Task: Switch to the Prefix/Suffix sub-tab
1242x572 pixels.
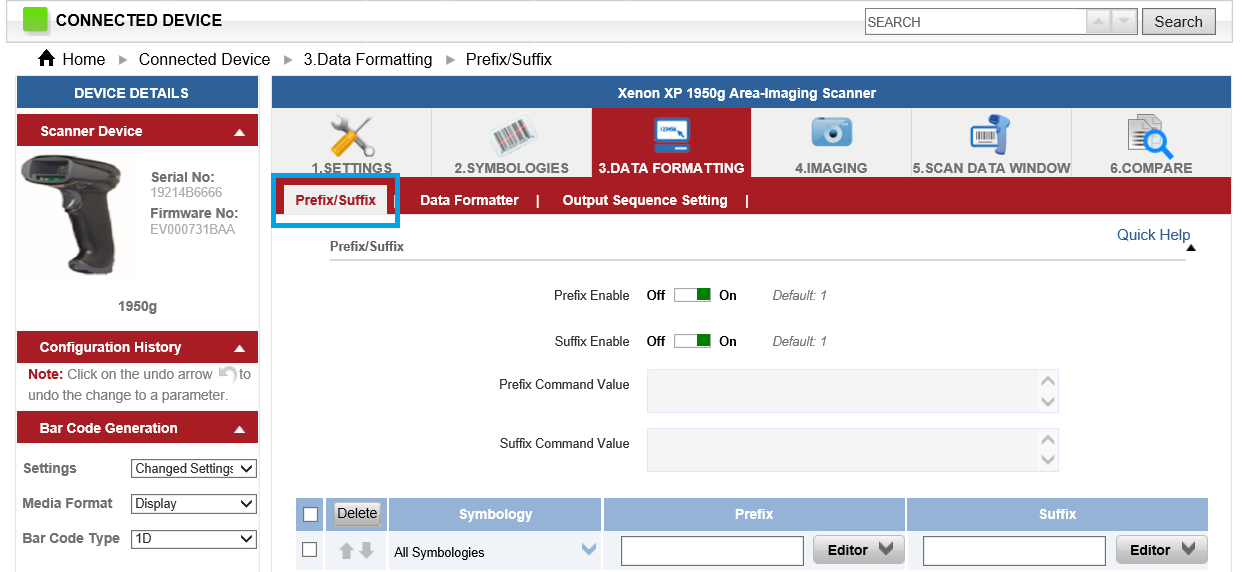Action: tap(336, 200)
